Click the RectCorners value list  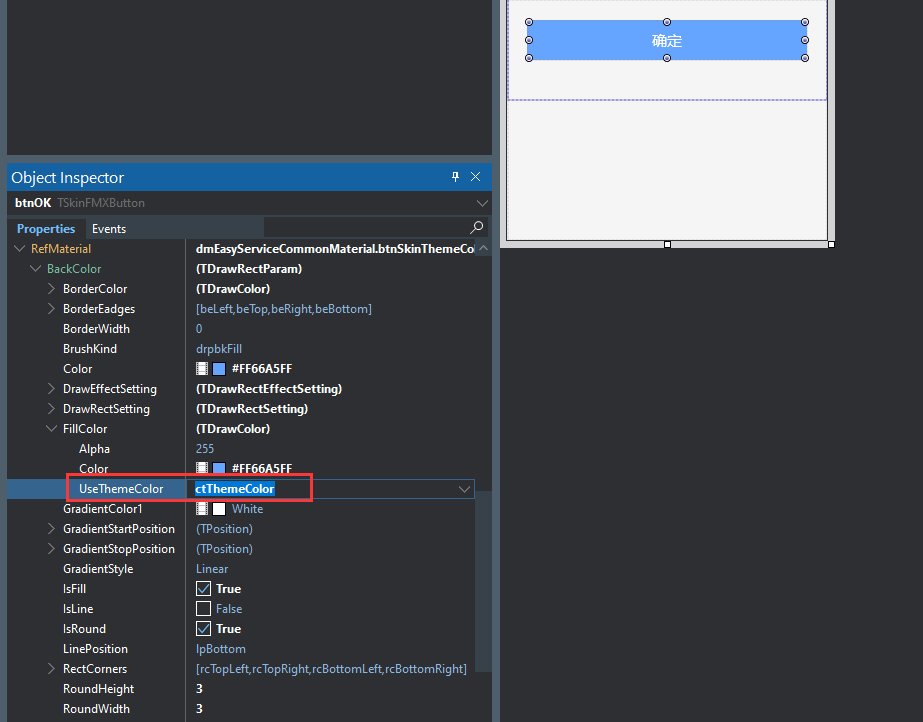pyautogui.click(x=331, y=668)
